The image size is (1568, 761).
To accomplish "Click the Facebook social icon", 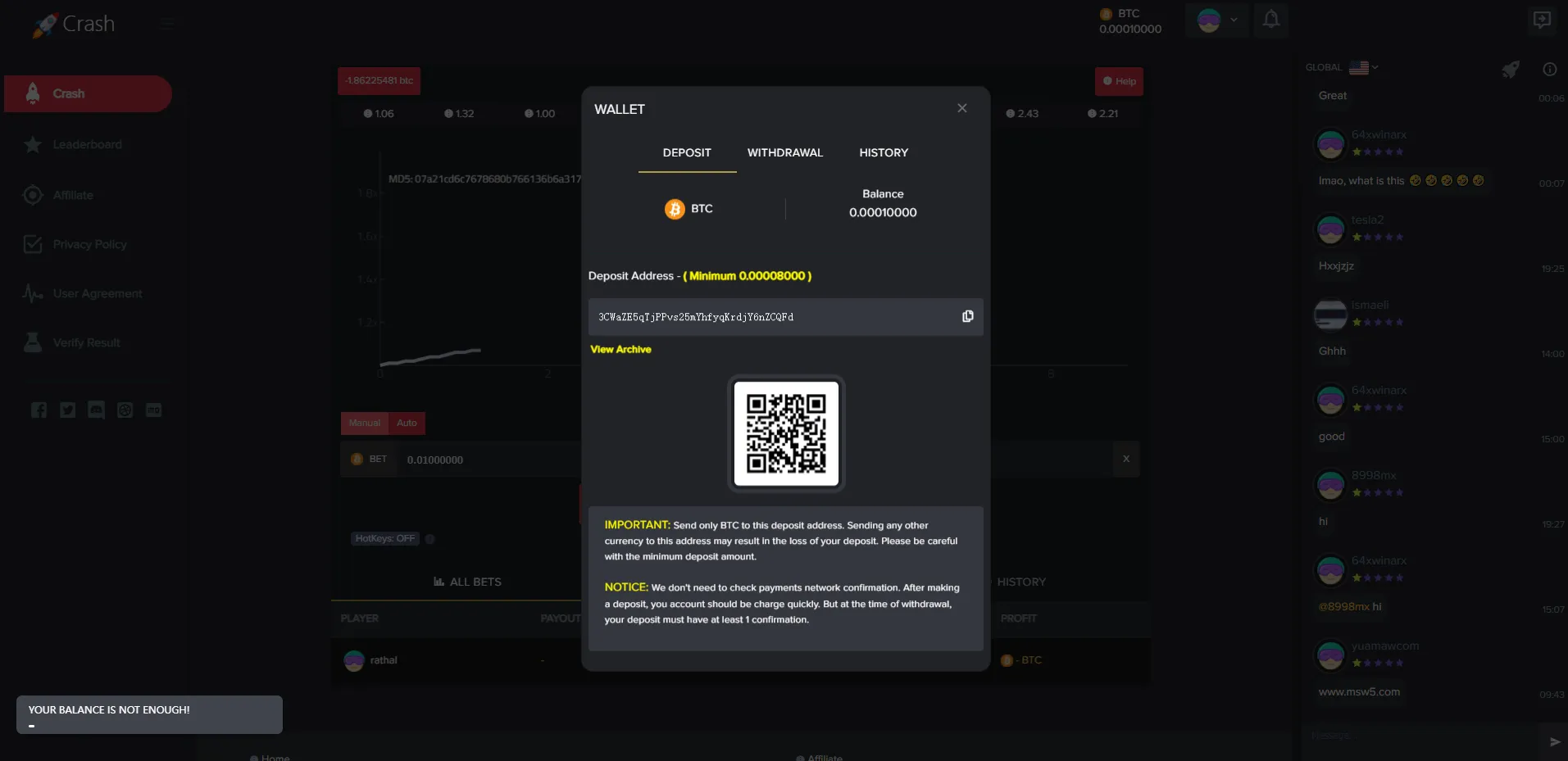I will tap(39, 410).
